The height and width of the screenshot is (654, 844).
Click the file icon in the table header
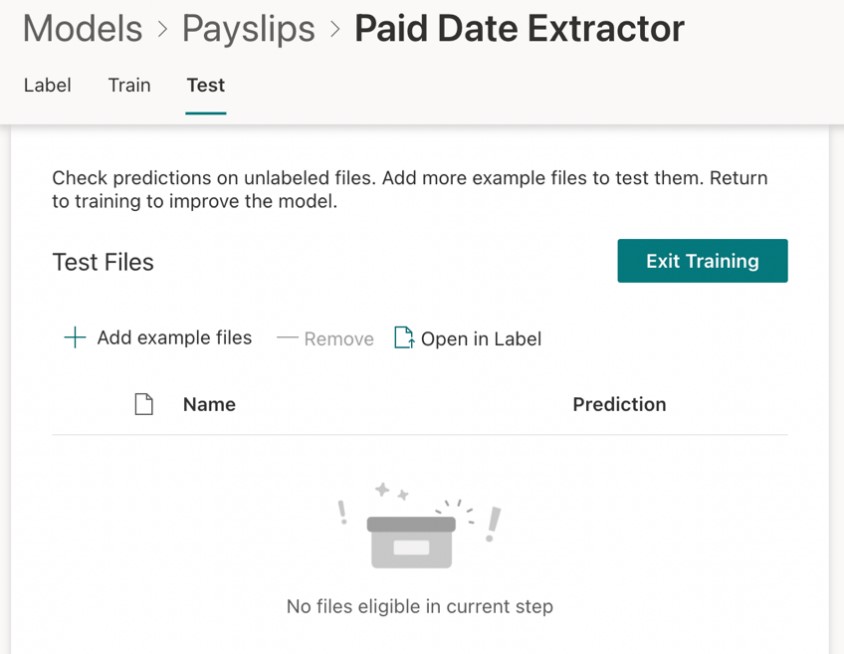[144, 403]
